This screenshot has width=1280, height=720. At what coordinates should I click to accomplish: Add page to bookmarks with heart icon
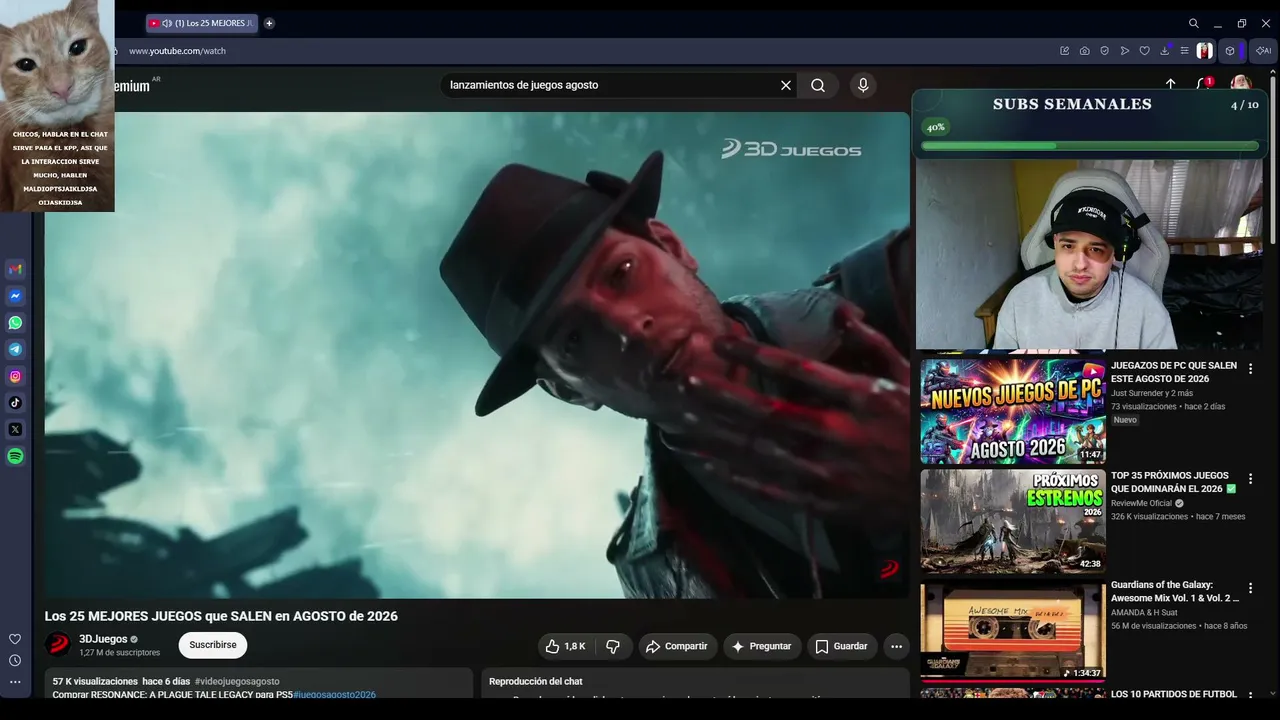pyautogui.click(x=1145, y=51)
